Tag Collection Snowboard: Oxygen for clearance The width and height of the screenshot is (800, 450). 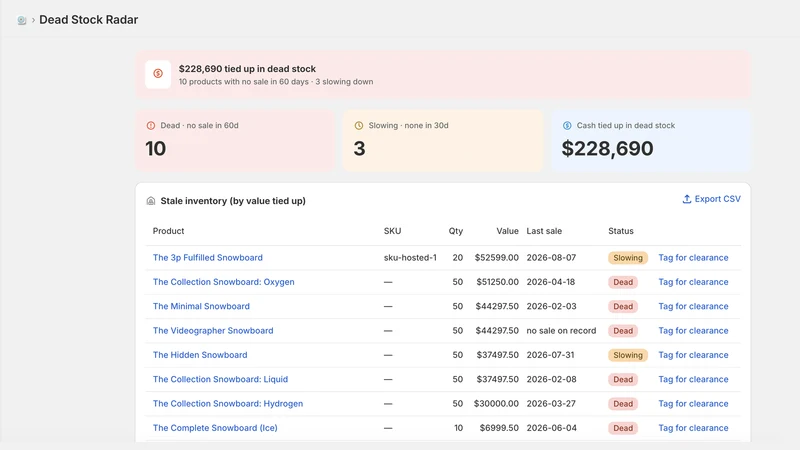click(x=693, y=282)
